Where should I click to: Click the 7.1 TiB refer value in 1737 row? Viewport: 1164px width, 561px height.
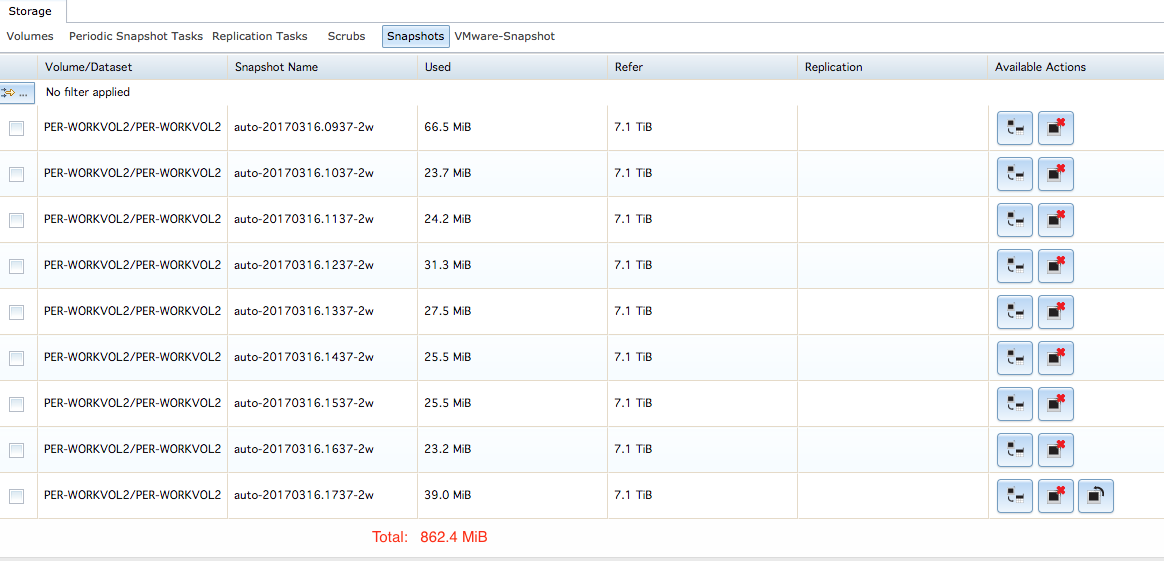point(633,495)
